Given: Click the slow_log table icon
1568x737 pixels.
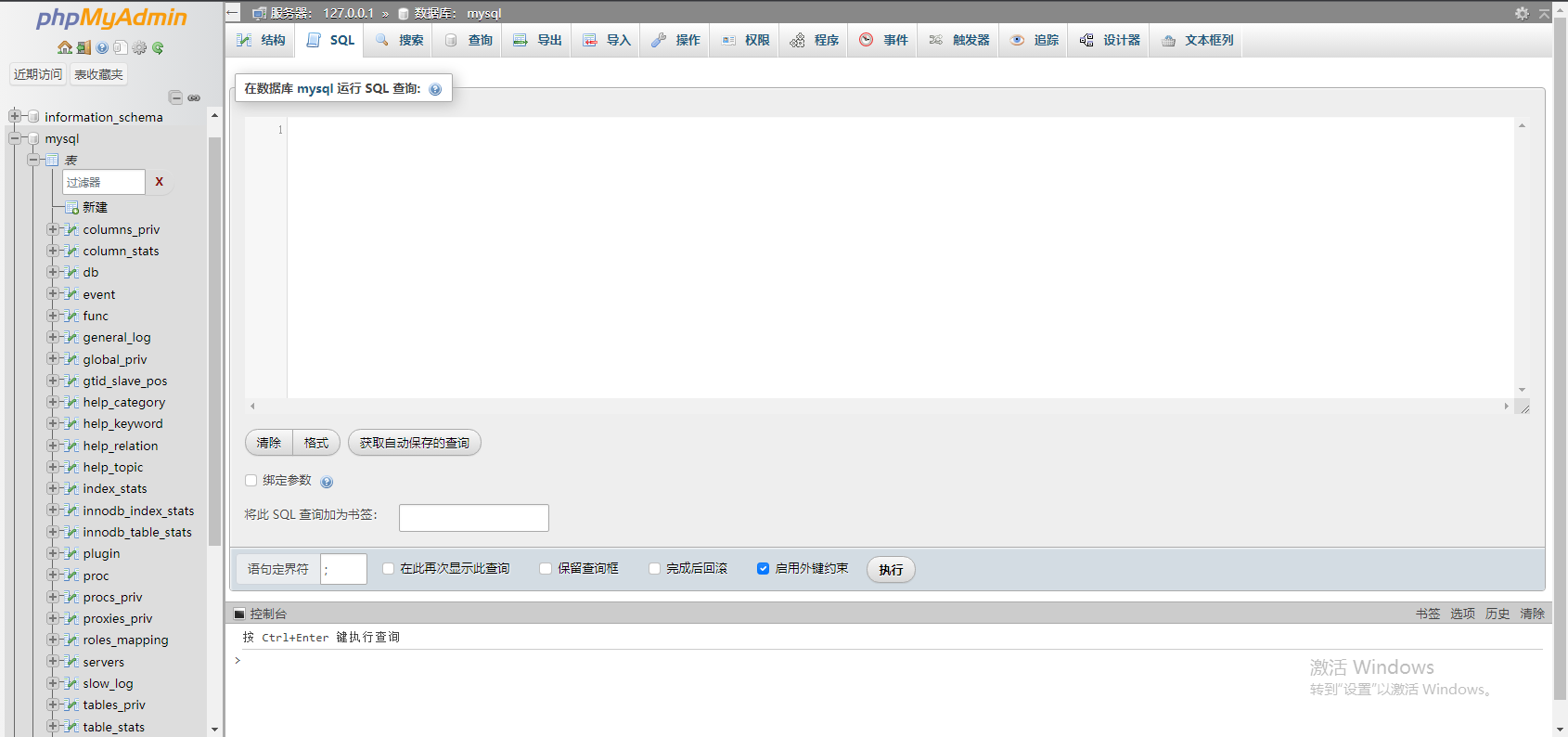Looking at the screenshot, I should click(x=71, y=684).
